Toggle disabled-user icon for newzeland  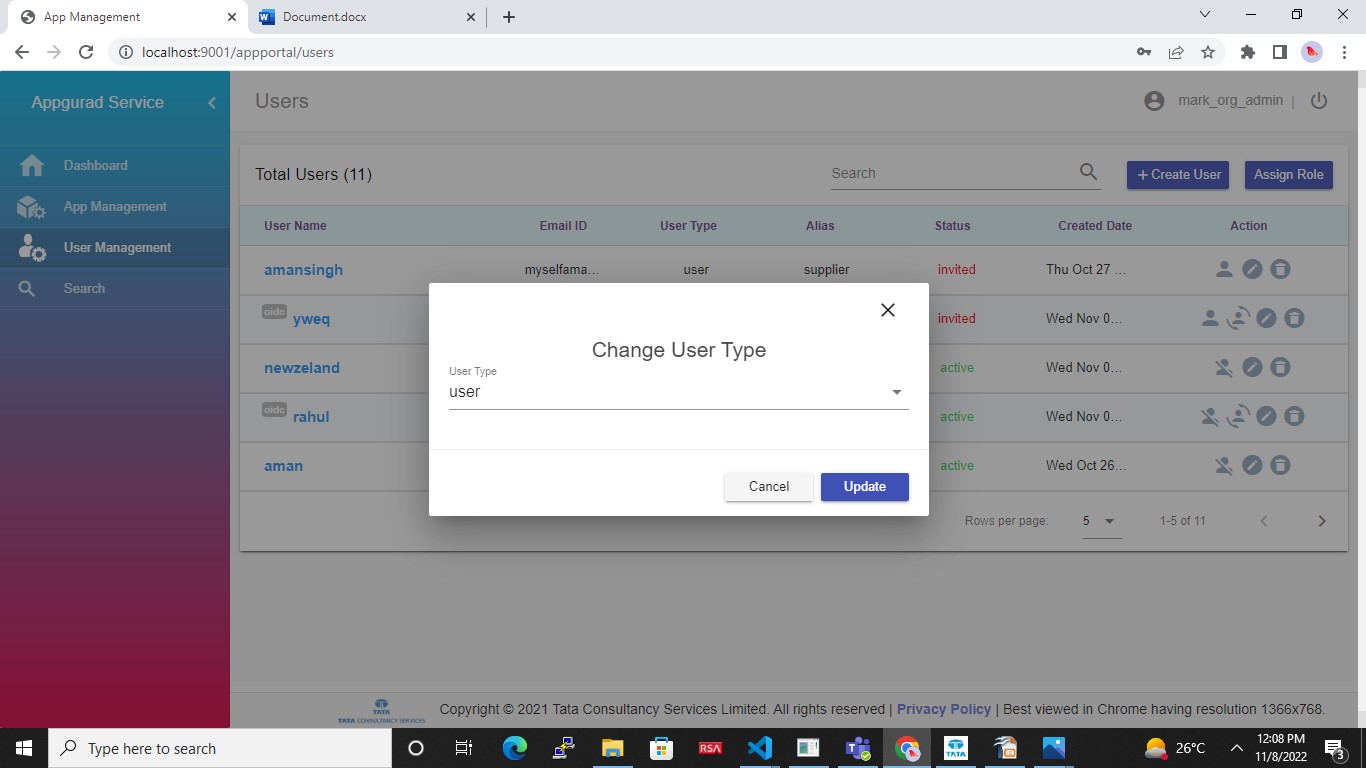(x=1223, y=367)
